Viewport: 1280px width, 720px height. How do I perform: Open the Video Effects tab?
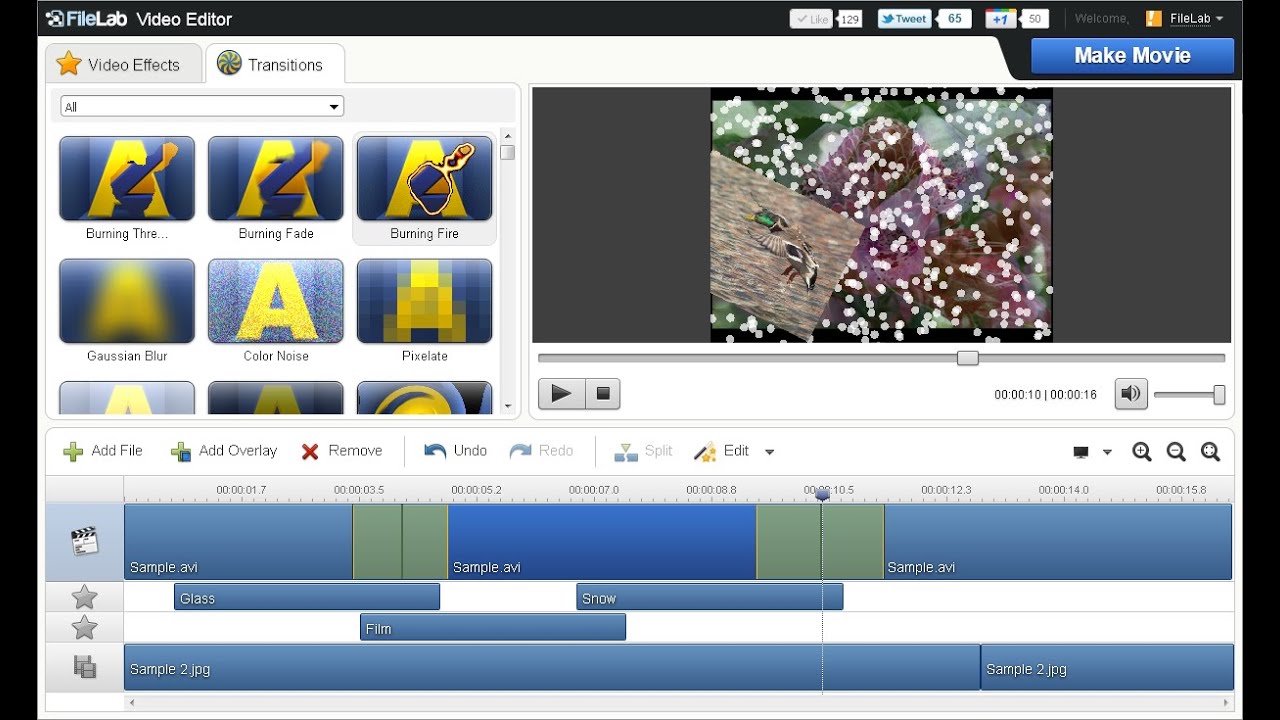tap(123, 64)
